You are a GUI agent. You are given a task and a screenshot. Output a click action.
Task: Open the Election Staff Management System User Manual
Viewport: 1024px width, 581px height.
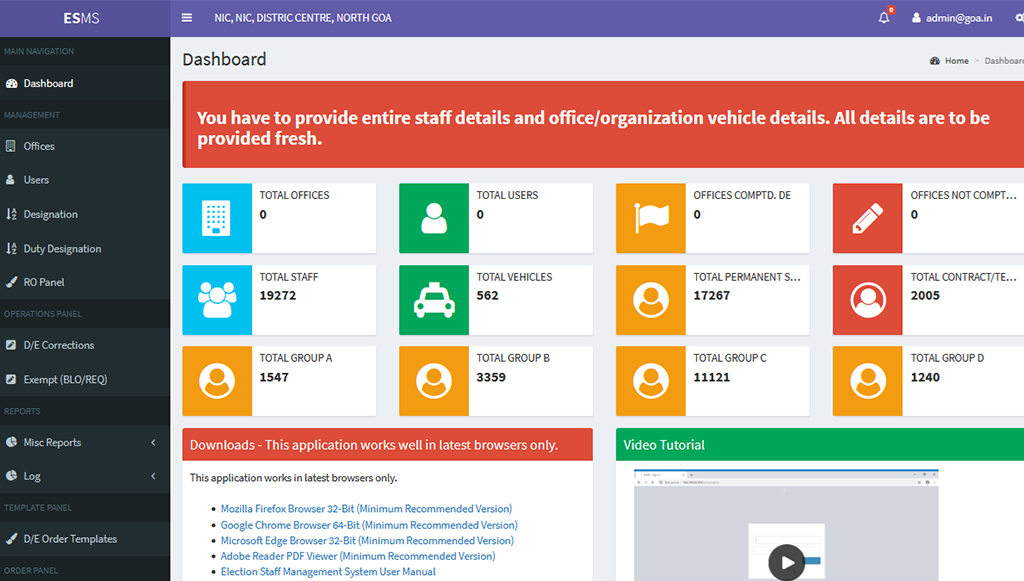coord(328,571)
